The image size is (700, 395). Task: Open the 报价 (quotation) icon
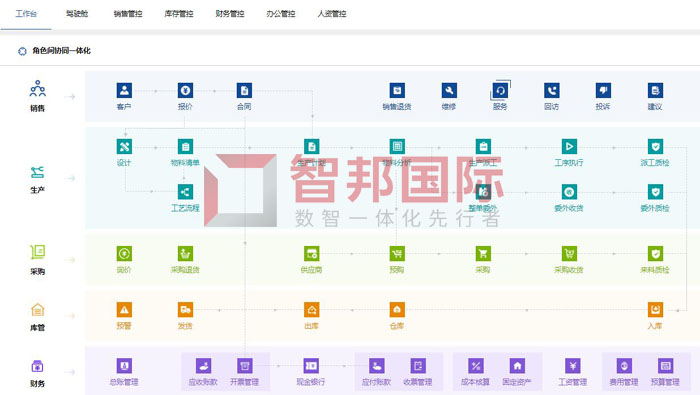185,91
